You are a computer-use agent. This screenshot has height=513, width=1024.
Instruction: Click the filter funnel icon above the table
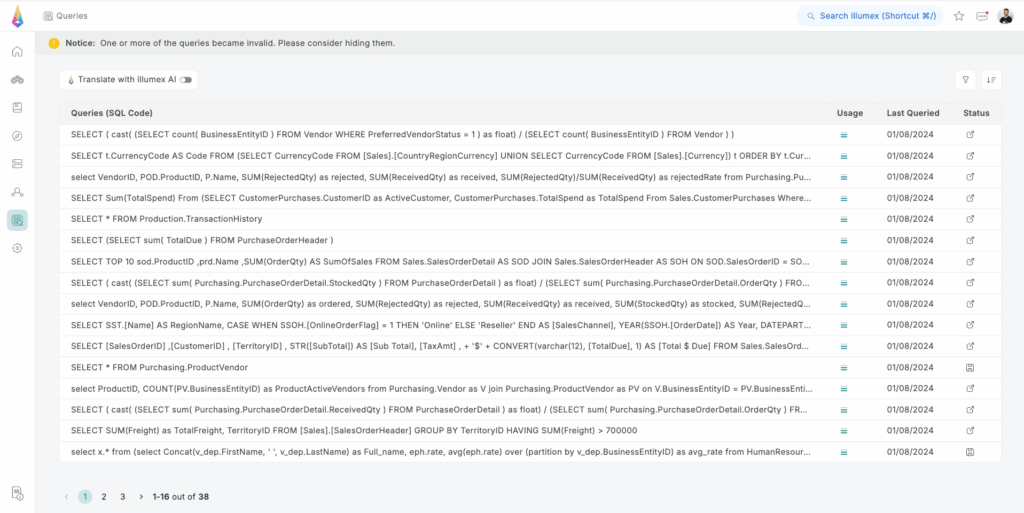click(965, 80)
